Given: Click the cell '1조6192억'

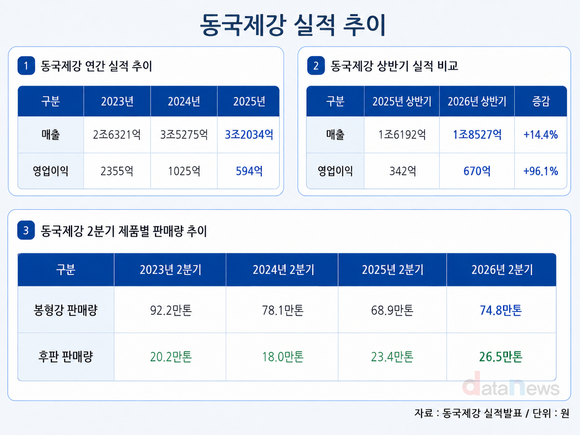Looking at the screenshot, I should [402, 135].
